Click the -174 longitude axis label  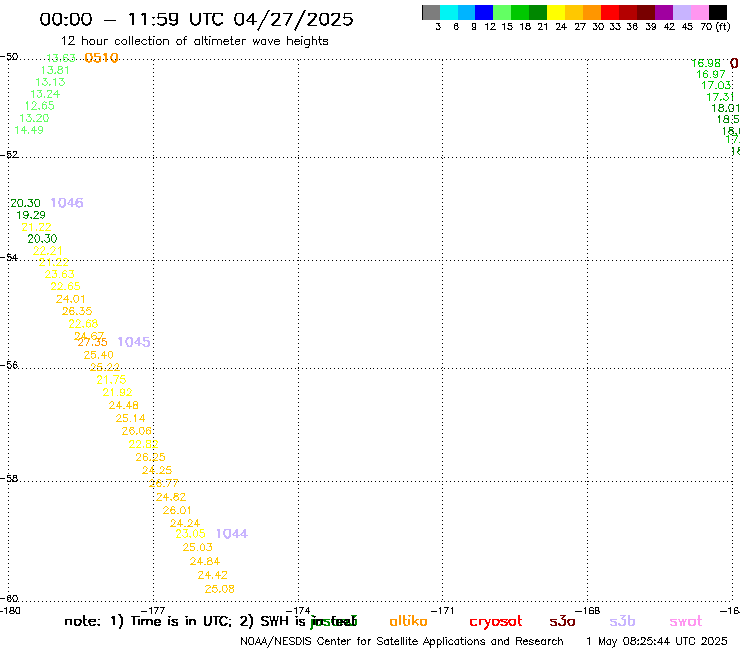pyautogui.click(x=298, y=611)
